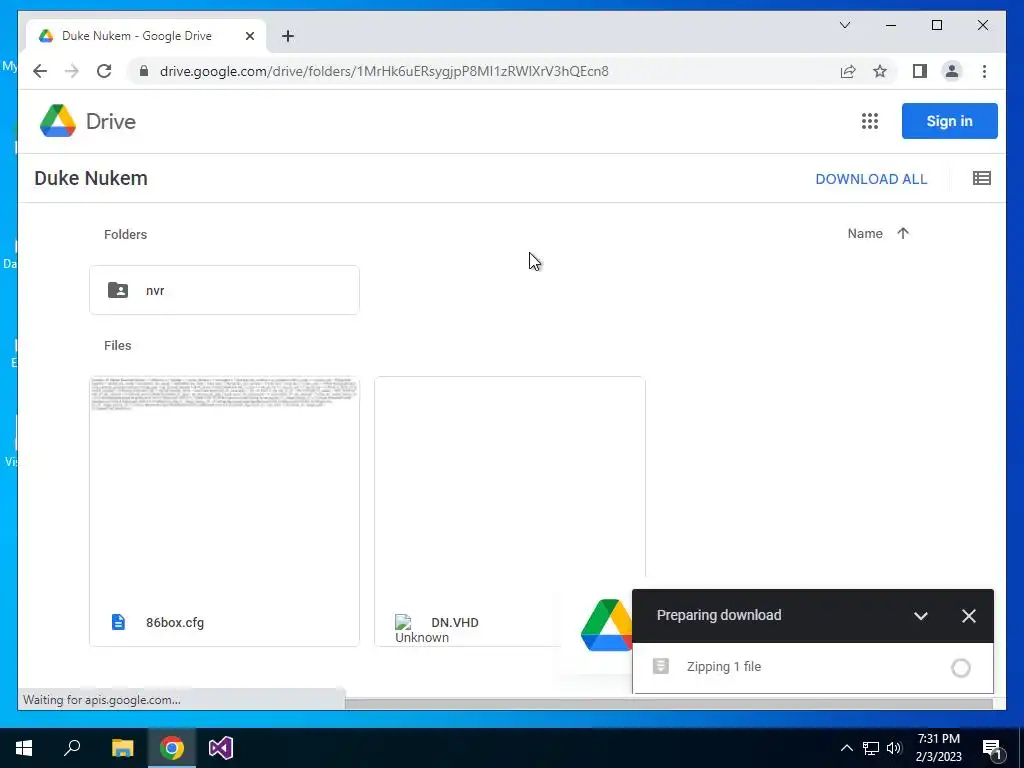Switch to list layout view
The height and width of the screenshot is (768, 1024).
(x=982, y=178)
